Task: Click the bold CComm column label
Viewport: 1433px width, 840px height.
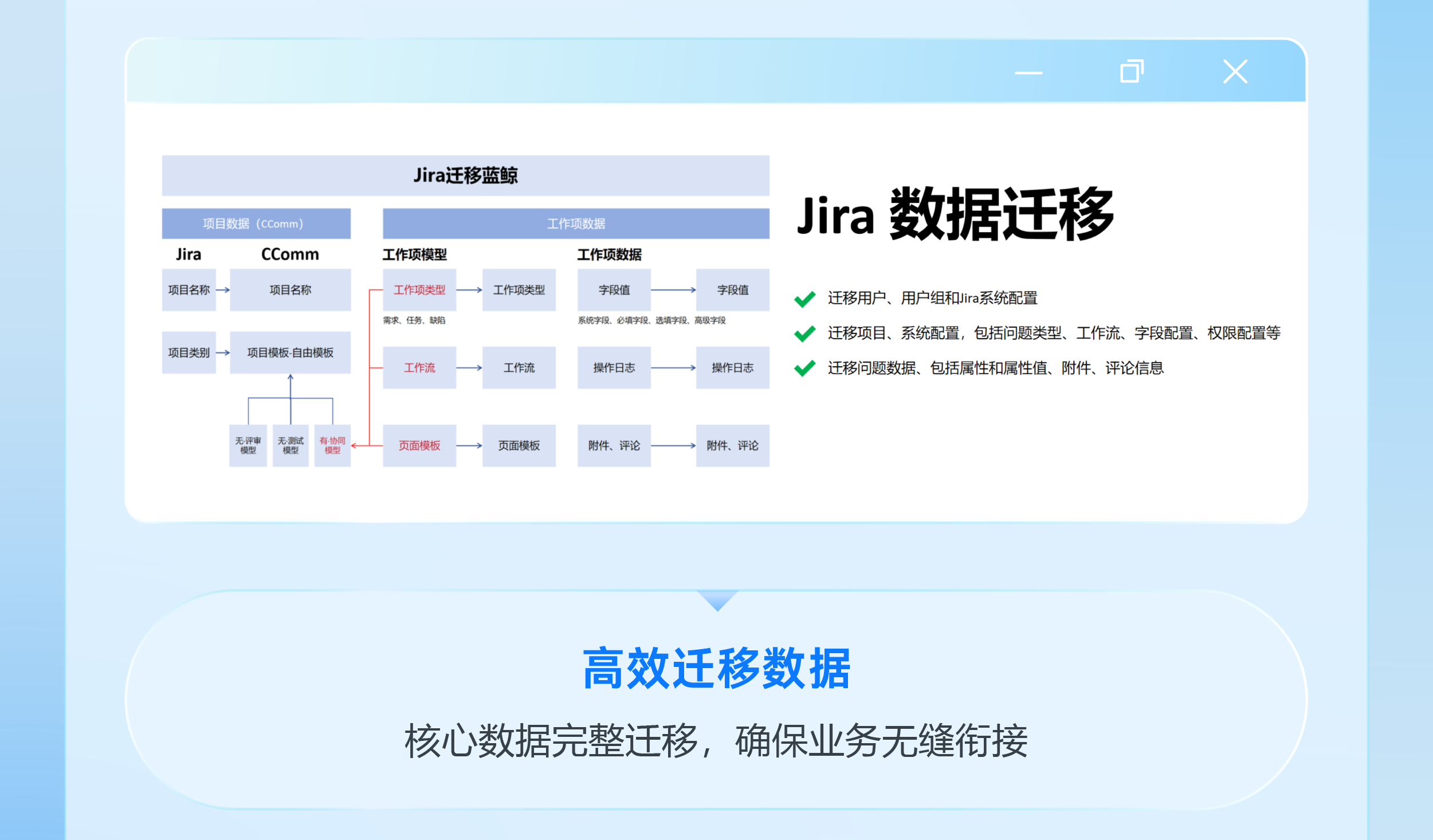Action: pyautogui.click(x=290, y=254)
